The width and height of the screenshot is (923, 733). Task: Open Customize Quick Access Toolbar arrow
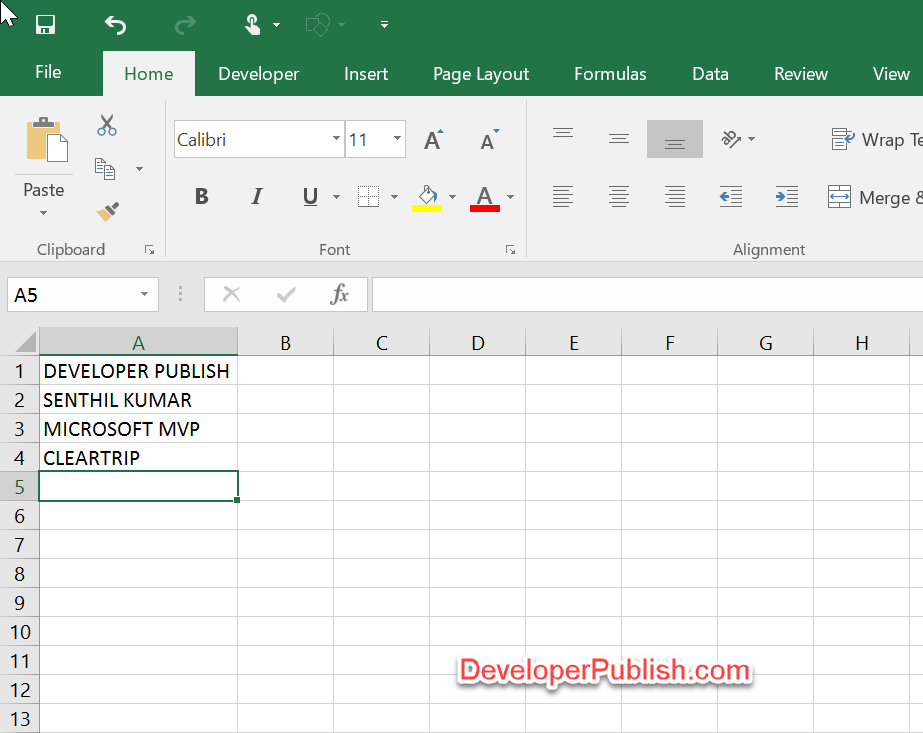coord(384,25)
